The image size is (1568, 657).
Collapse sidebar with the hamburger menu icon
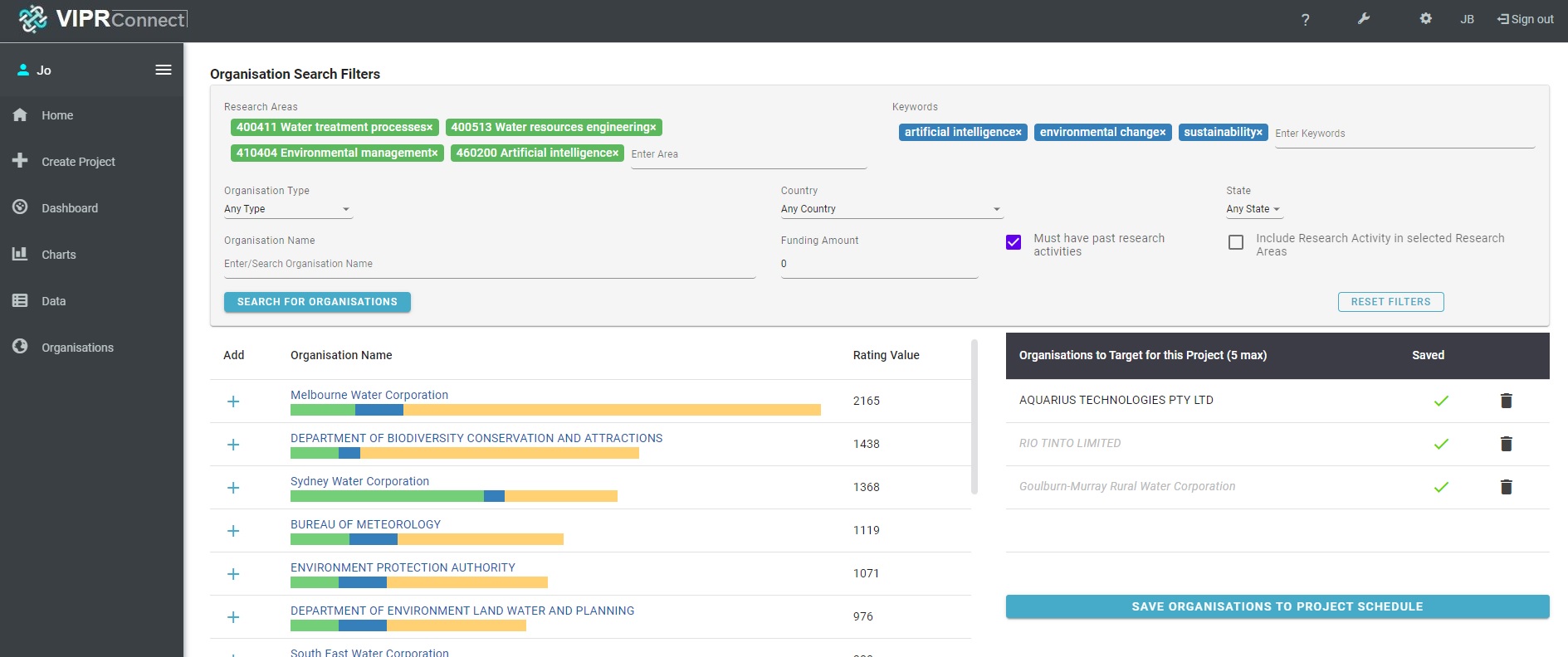click(164, 70)
